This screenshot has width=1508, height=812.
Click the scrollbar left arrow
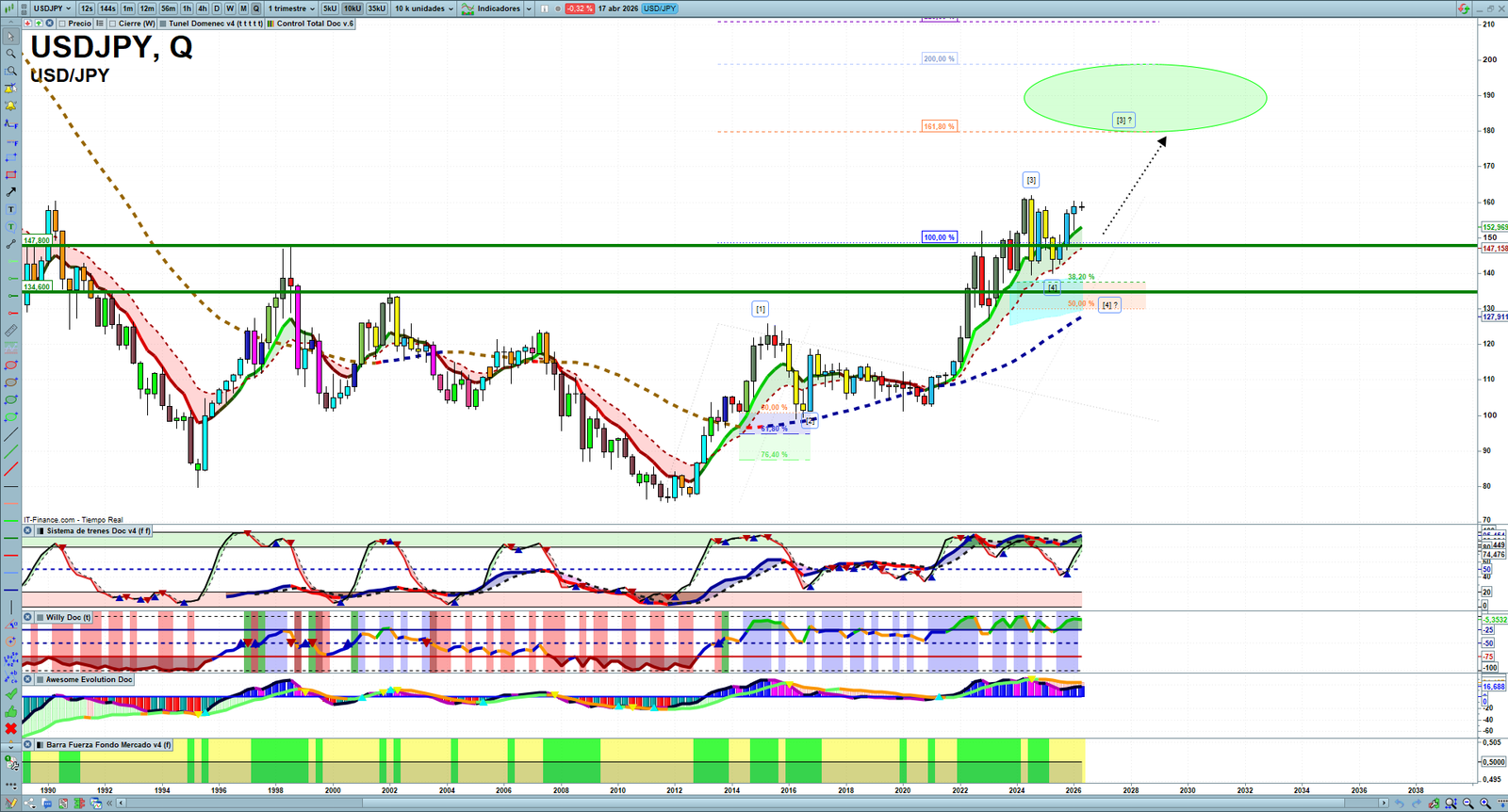pos(121,804)
